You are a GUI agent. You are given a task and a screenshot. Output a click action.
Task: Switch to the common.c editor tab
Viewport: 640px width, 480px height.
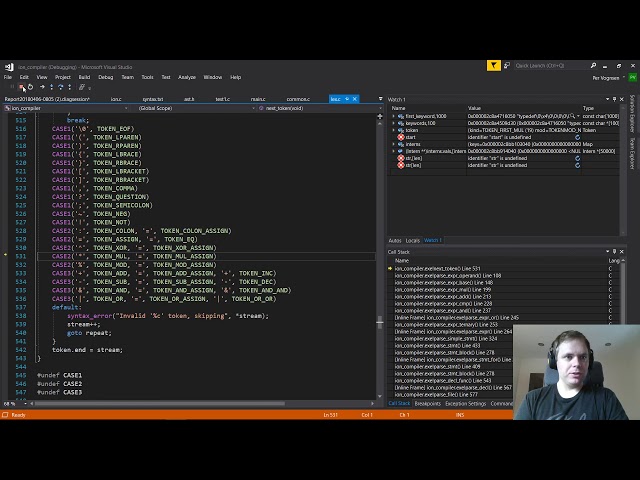click(x=298, y=99)
